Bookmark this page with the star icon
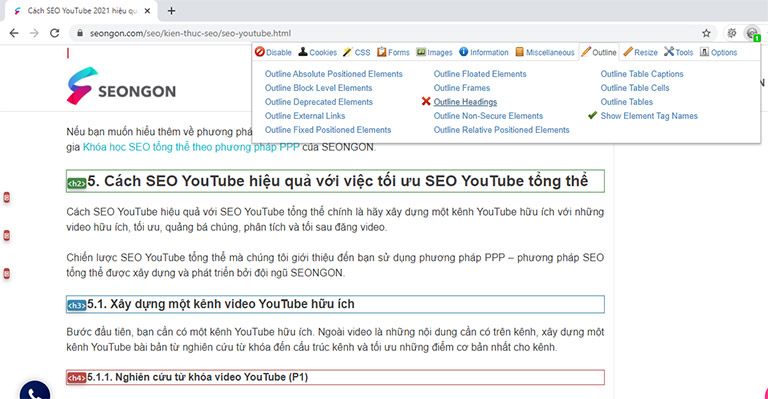768x399 pixels. [x=706, y=33]
